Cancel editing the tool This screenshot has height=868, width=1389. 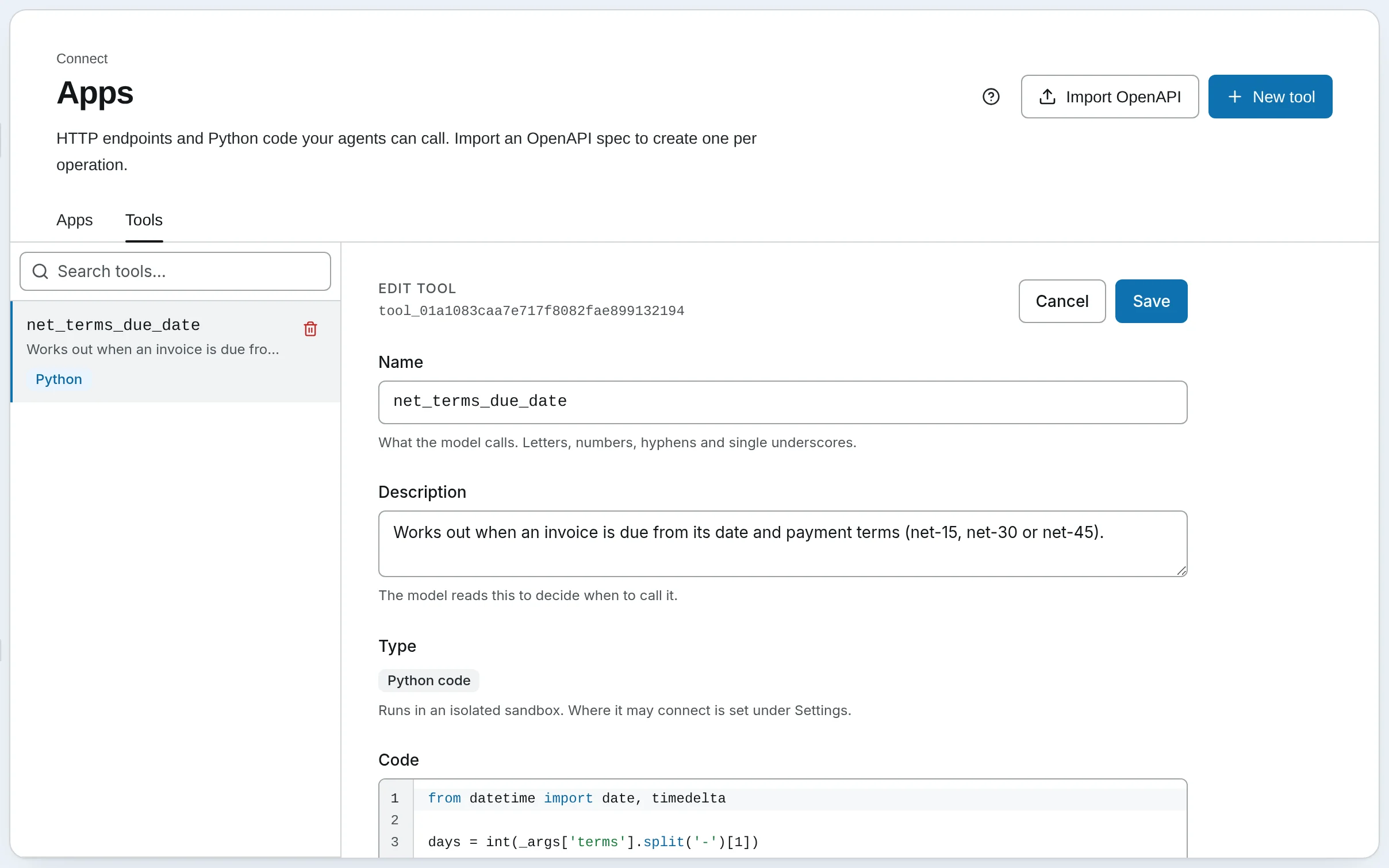(1062, 301)
